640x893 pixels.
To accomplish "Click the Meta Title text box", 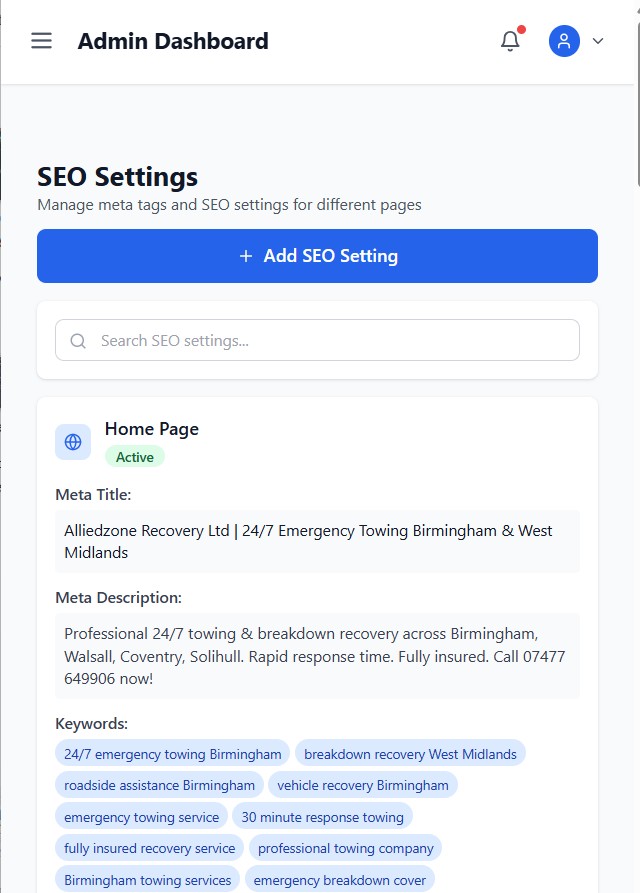I will [x=317, y=541].
